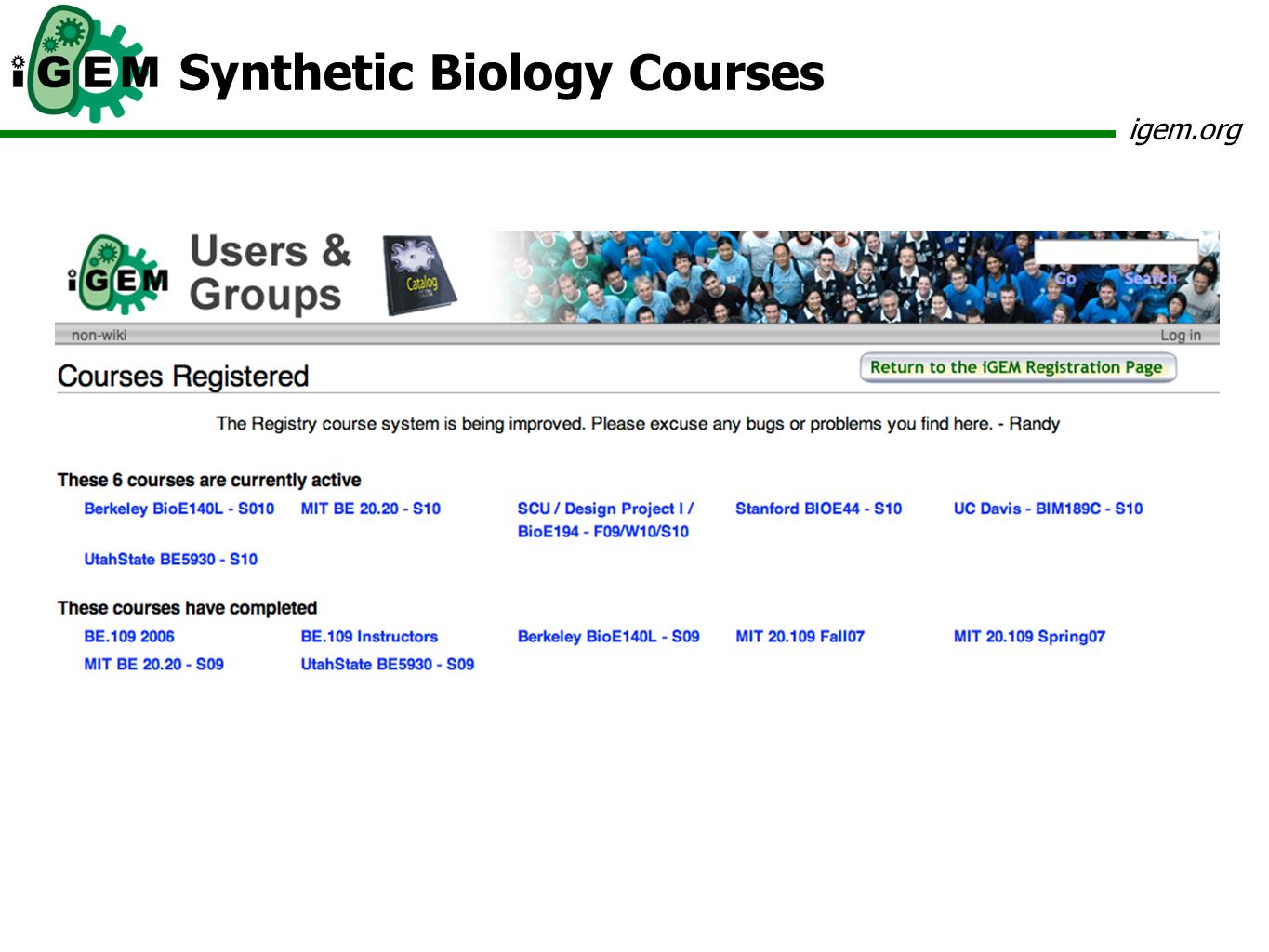Click the iGEM logo beside Users & Groups
The height and width of the screenshot is (952, 1269).
[x=118, y=275]
